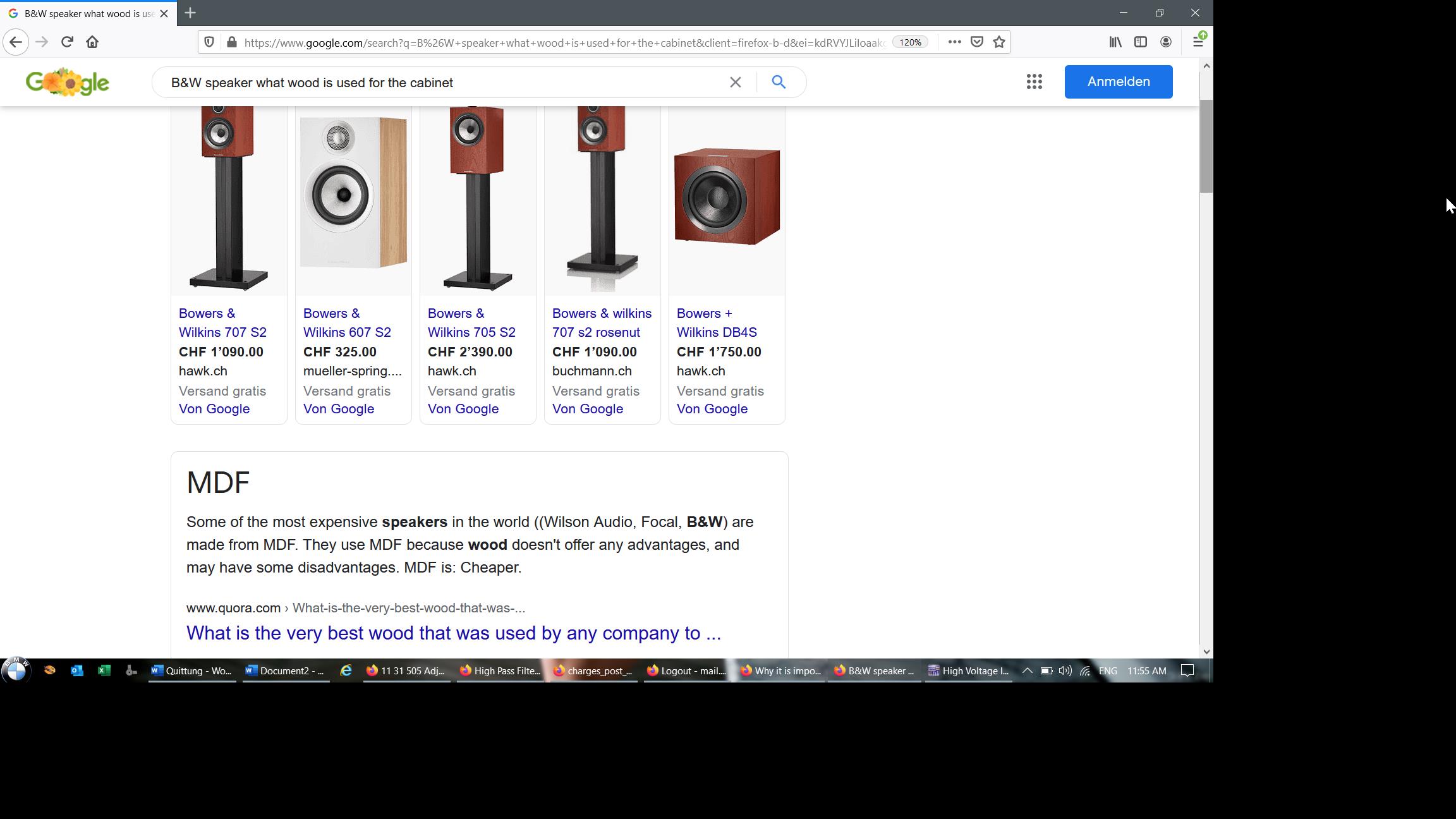Select the B&W speaker search tab
1456x819 pixels.
(x=88, y=13)
